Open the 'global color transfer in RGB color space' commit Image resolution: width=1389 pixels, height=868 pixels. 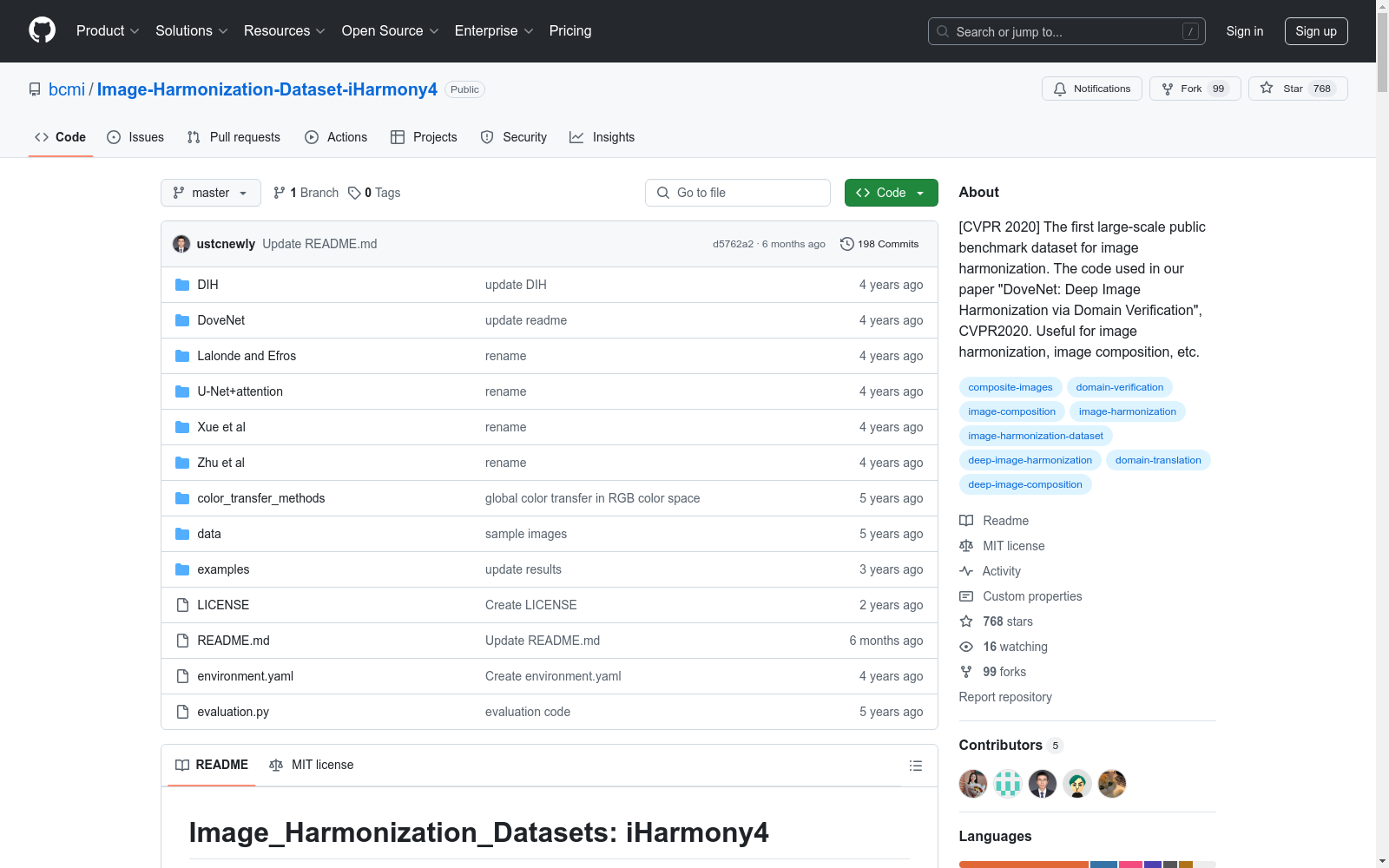[x=593, y=498]
